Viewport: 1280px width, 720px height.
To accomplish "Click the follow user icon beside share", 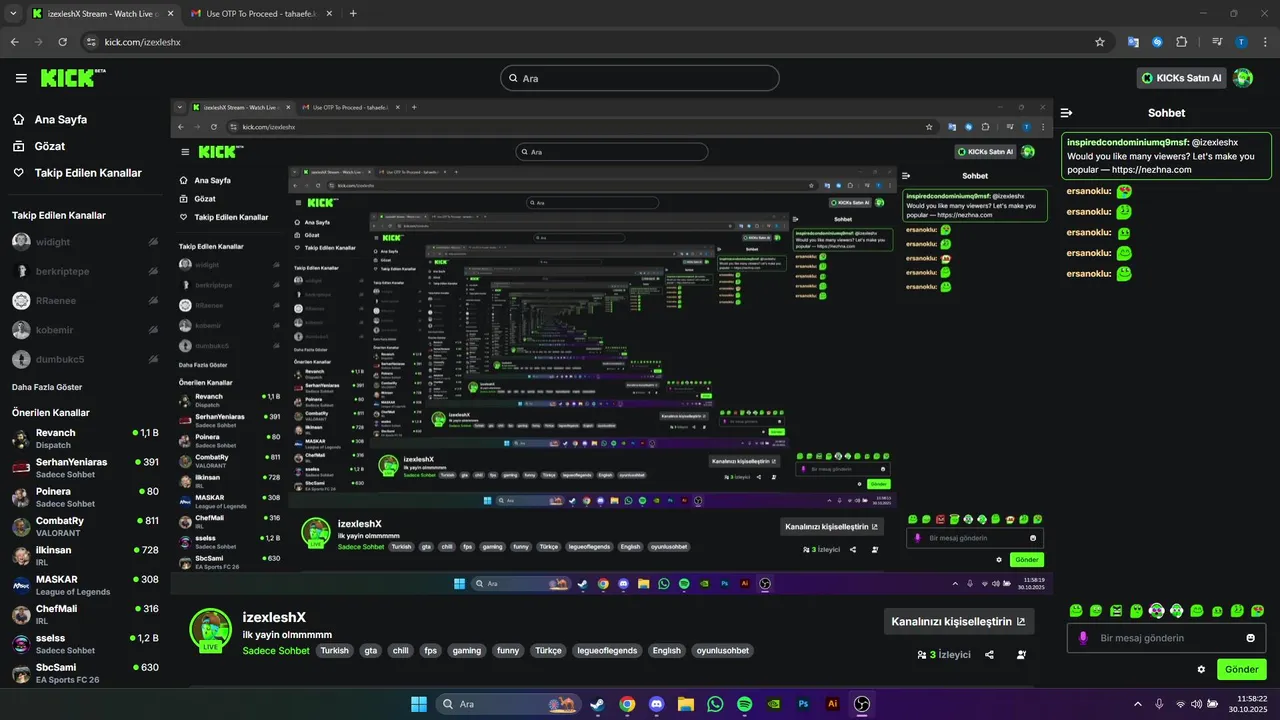I will point(1021,655).
